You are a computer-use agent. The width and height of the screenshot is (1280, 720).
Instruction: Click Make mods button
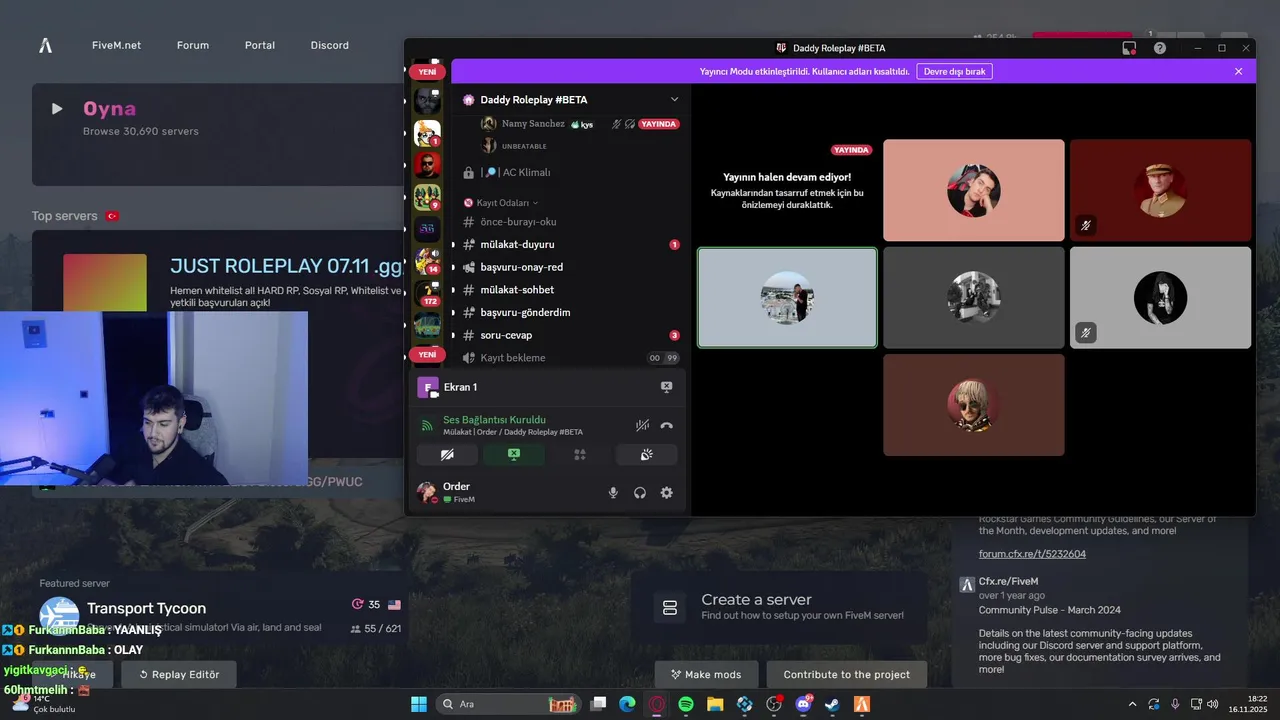click(706, 674)
